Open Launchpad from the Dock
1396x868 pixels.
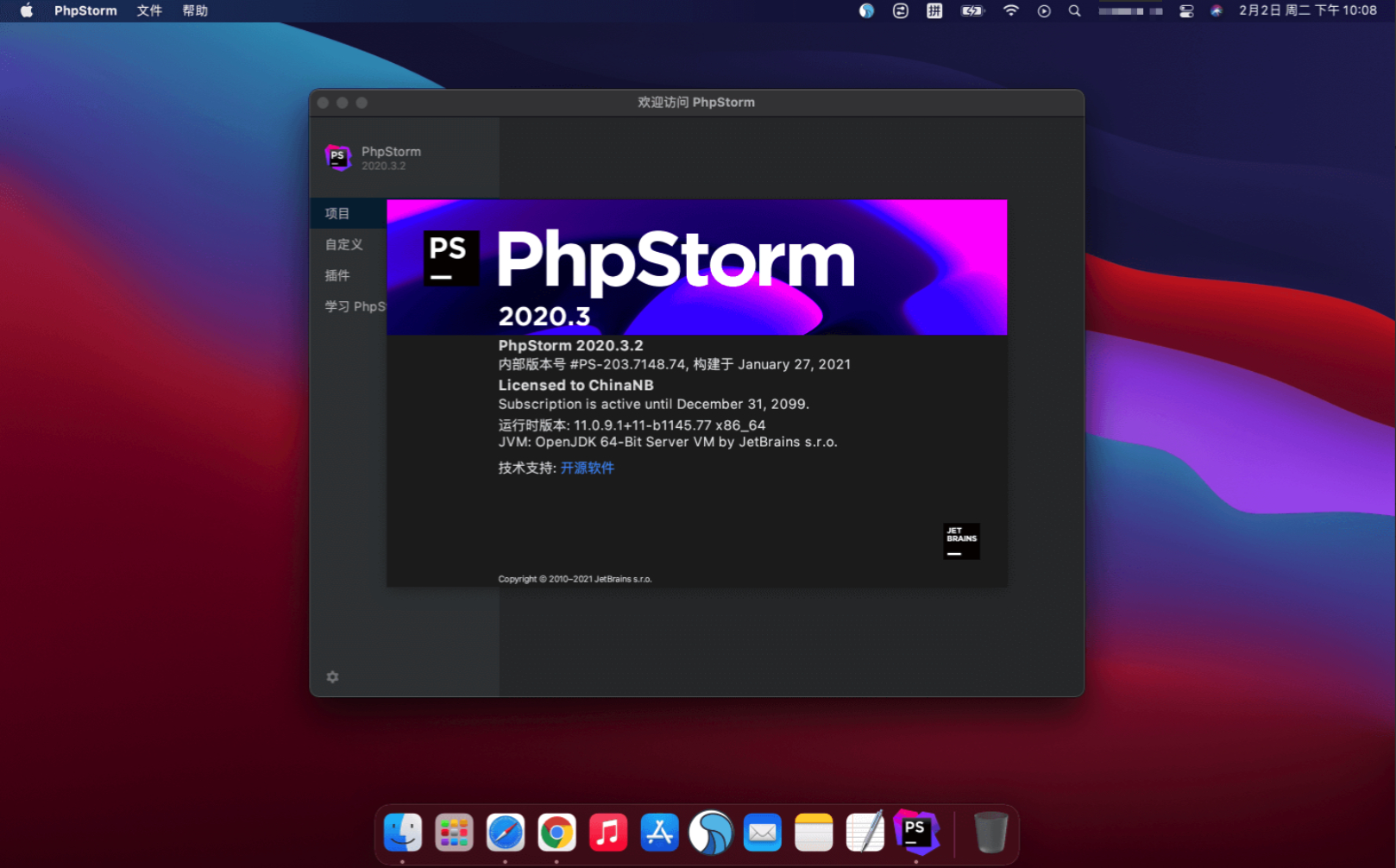(454, 833)
